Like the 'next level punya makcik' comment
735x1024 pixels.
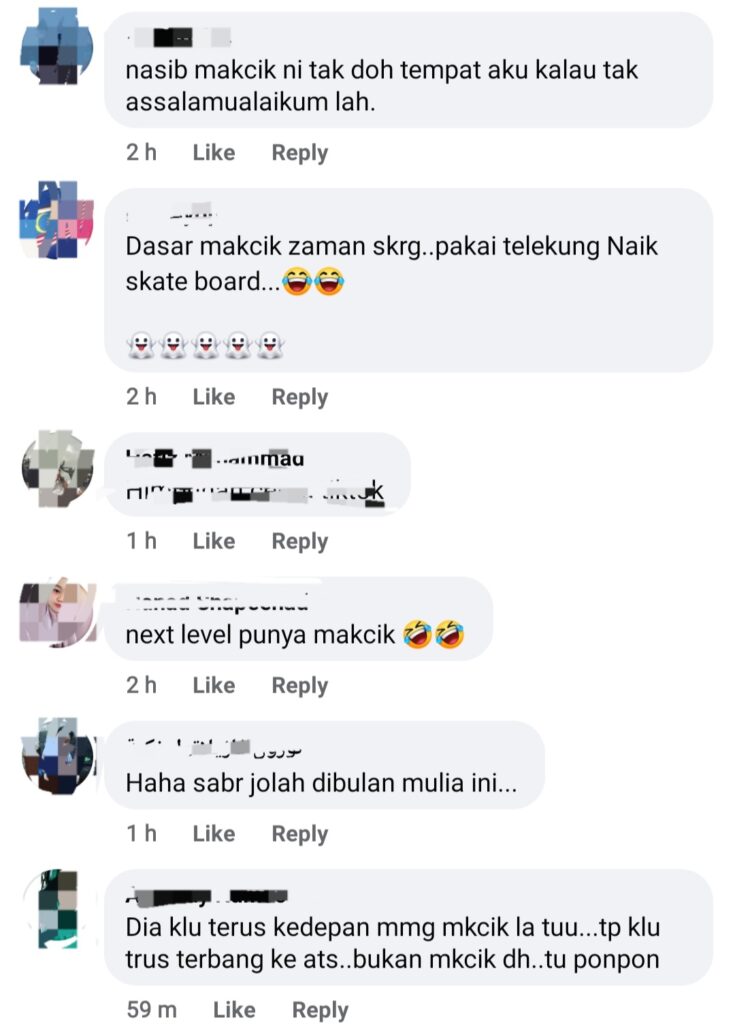(214, 685)
